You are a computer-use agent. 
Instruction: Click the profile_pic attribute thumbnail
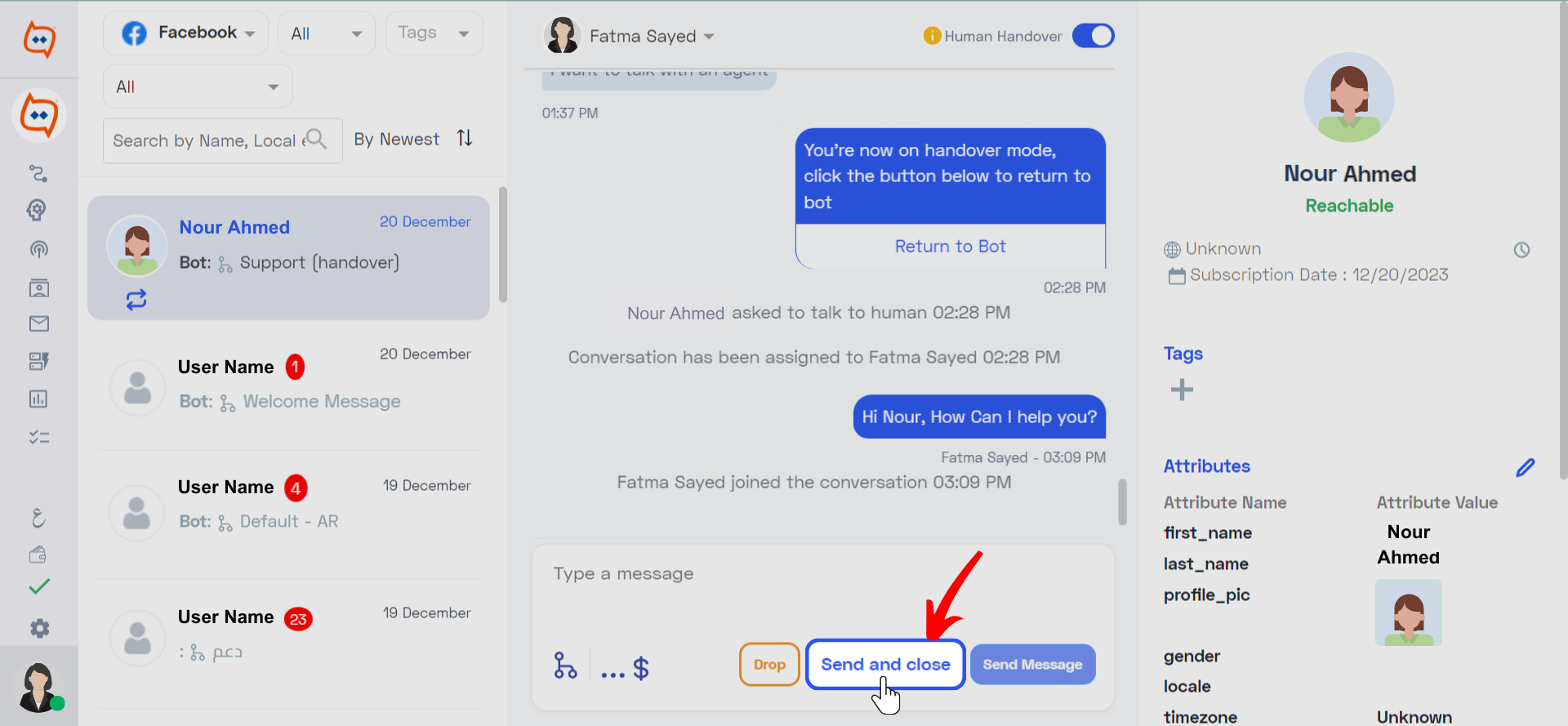pyautogui.click(x=1409, y=612)
